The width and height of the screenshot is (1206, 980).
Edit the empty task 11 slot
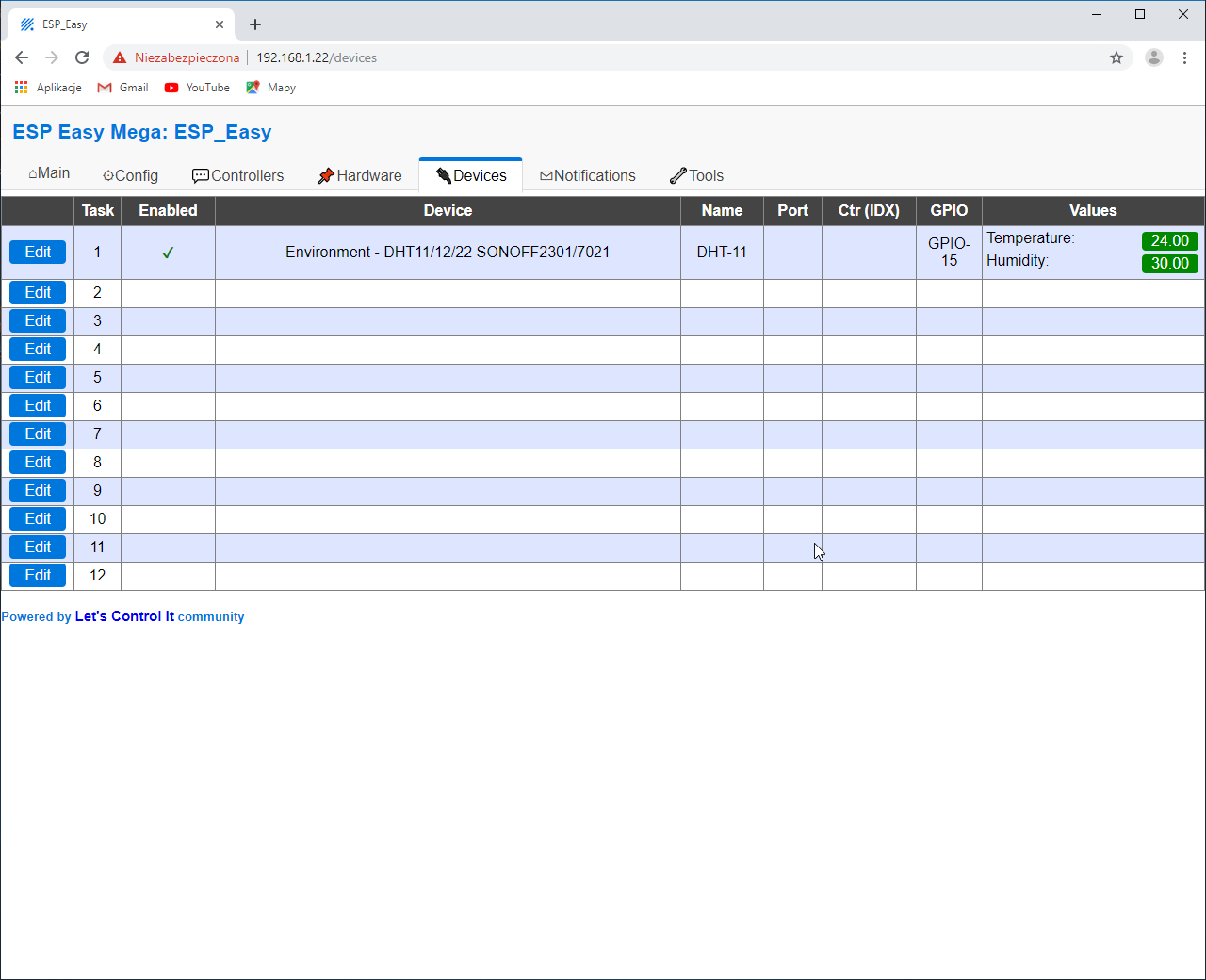(x=38, y=547)
